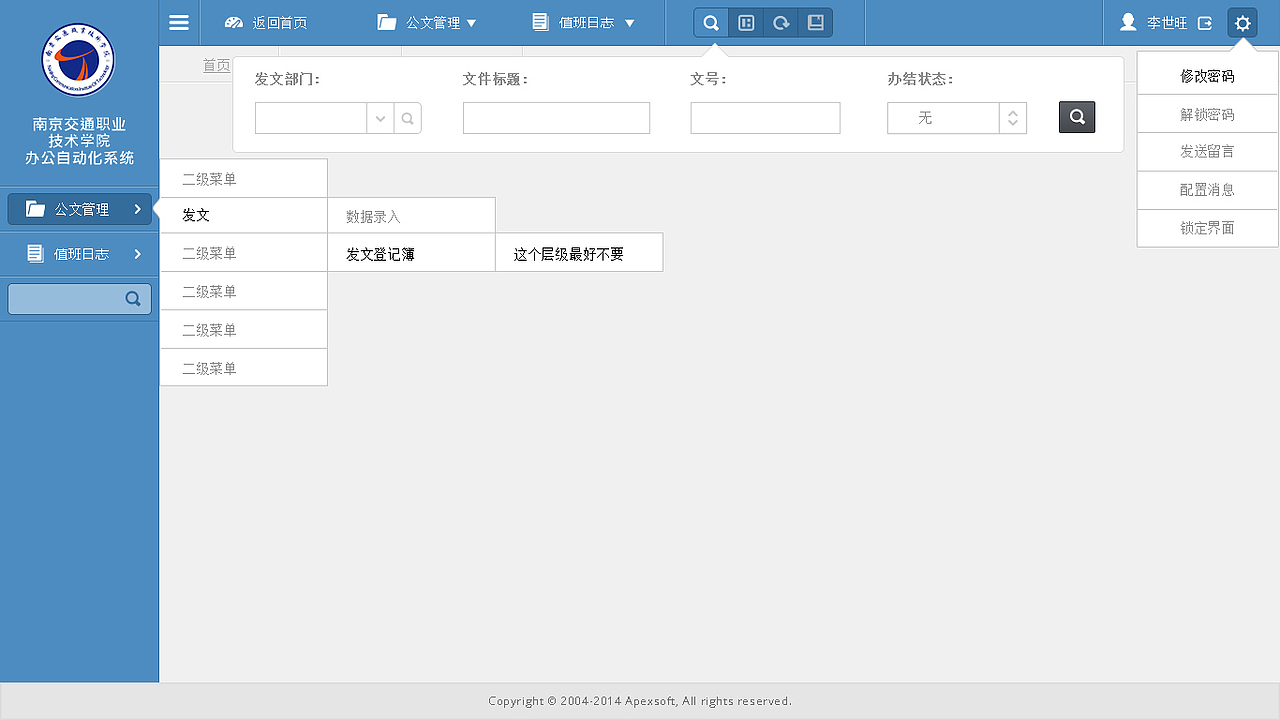Click the 返回首页 home link

pos(265,21)
